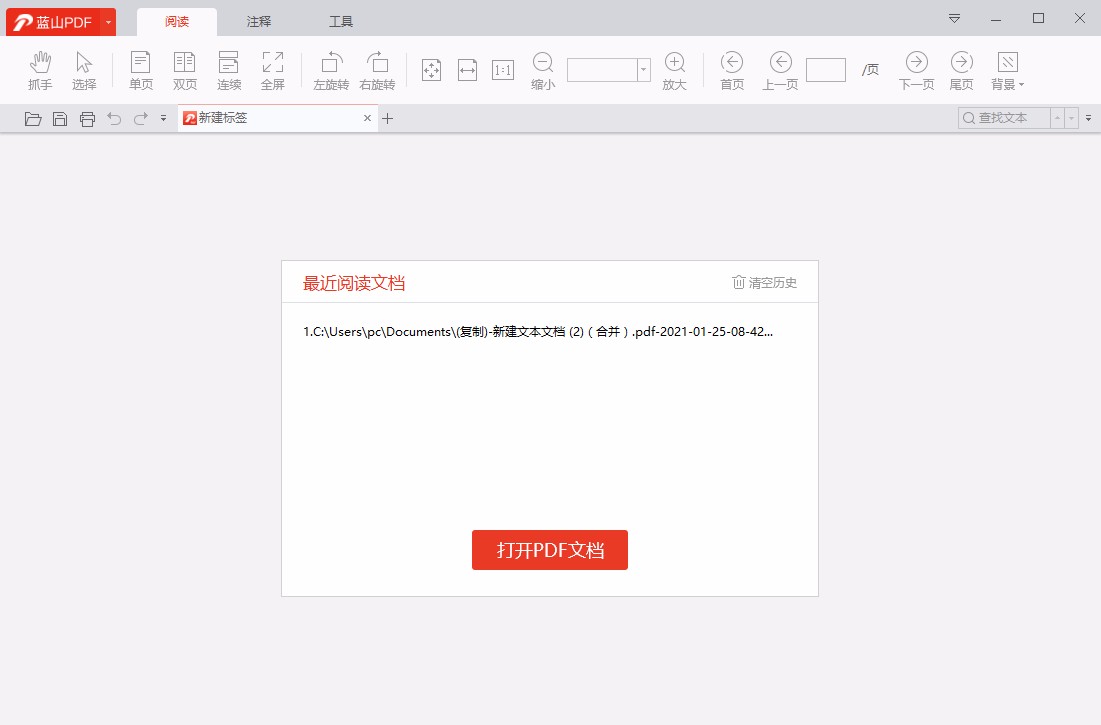This screenshot has width=1101, height=725.
Task: Toggle 全屏 fullscreen reading mode
Action: [x=273, y=68]
